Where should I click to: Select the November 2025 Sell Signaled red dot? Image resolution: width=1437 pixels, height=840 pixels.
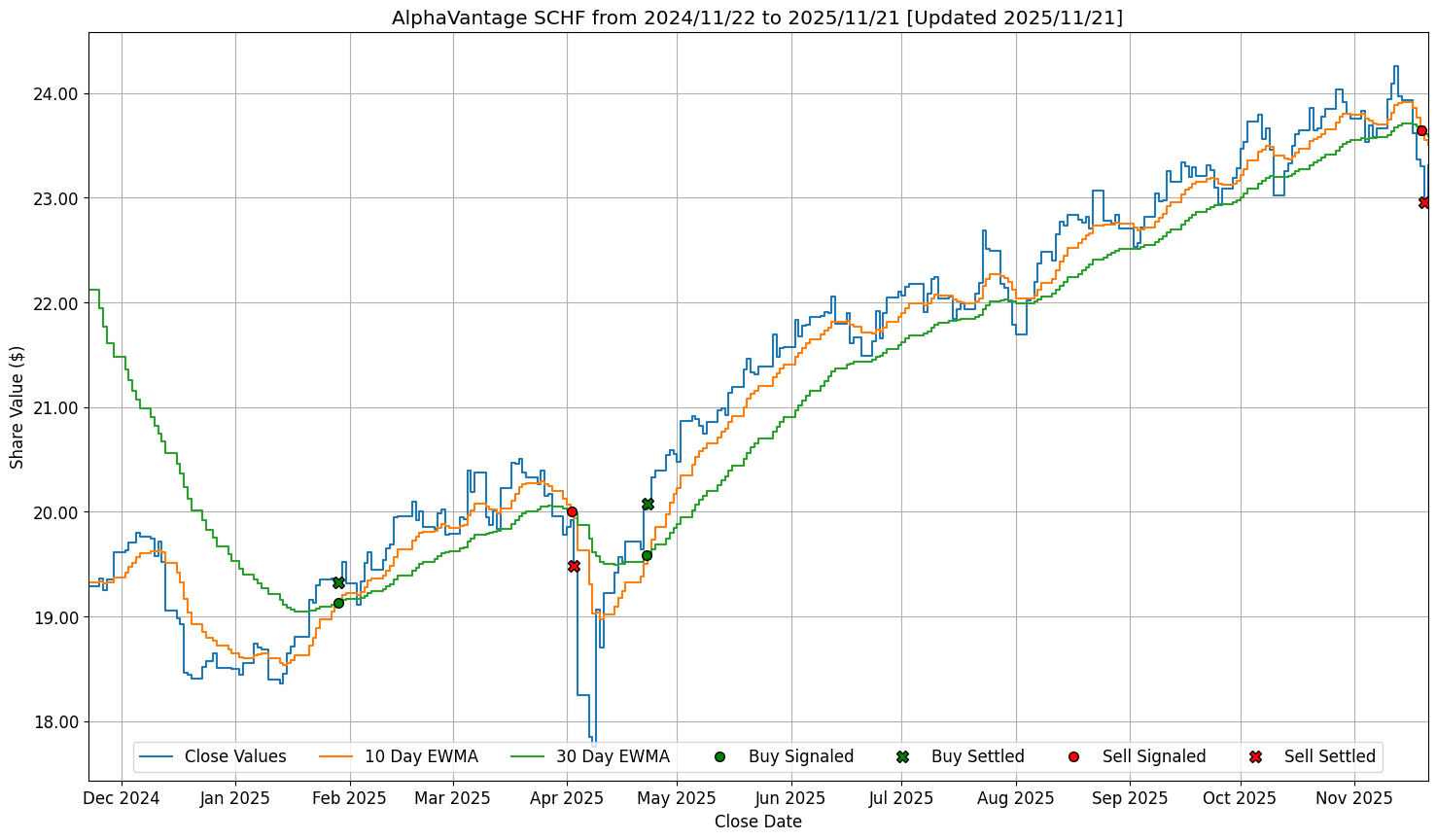click(1421, 130)
